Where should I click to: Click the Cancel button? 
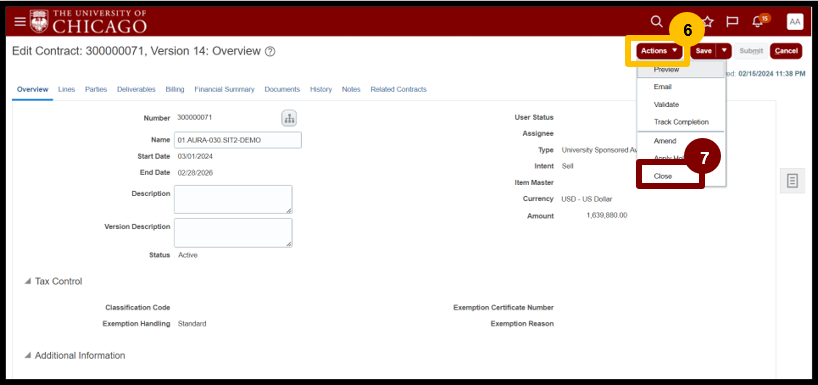point(786,51)
